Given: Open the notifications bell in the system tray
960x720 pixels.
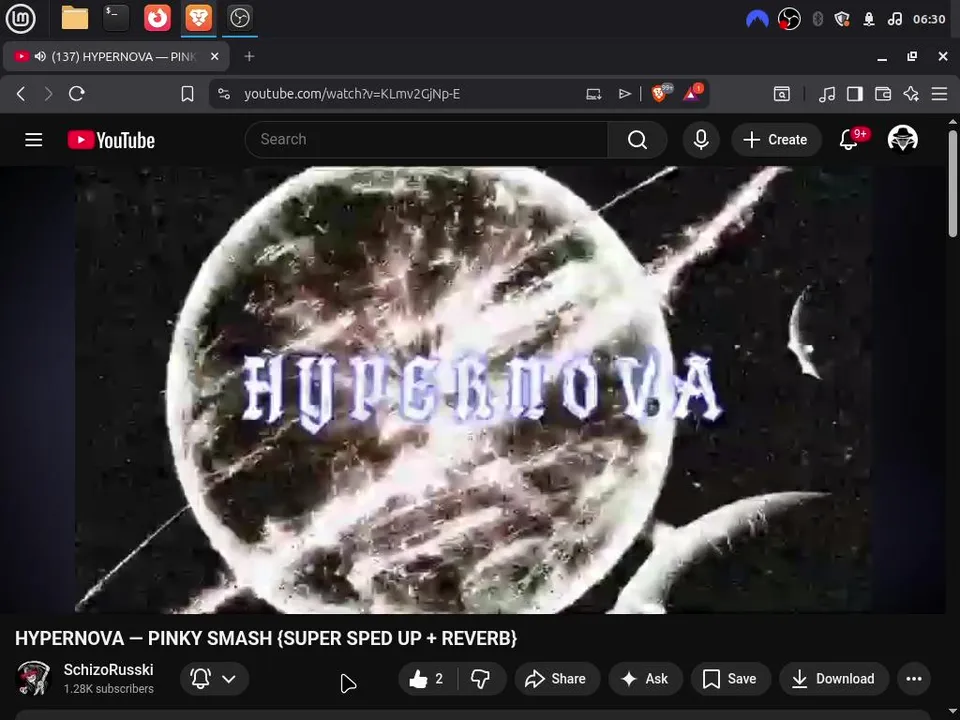Looking at the screenshot, I should click(868, 19).
